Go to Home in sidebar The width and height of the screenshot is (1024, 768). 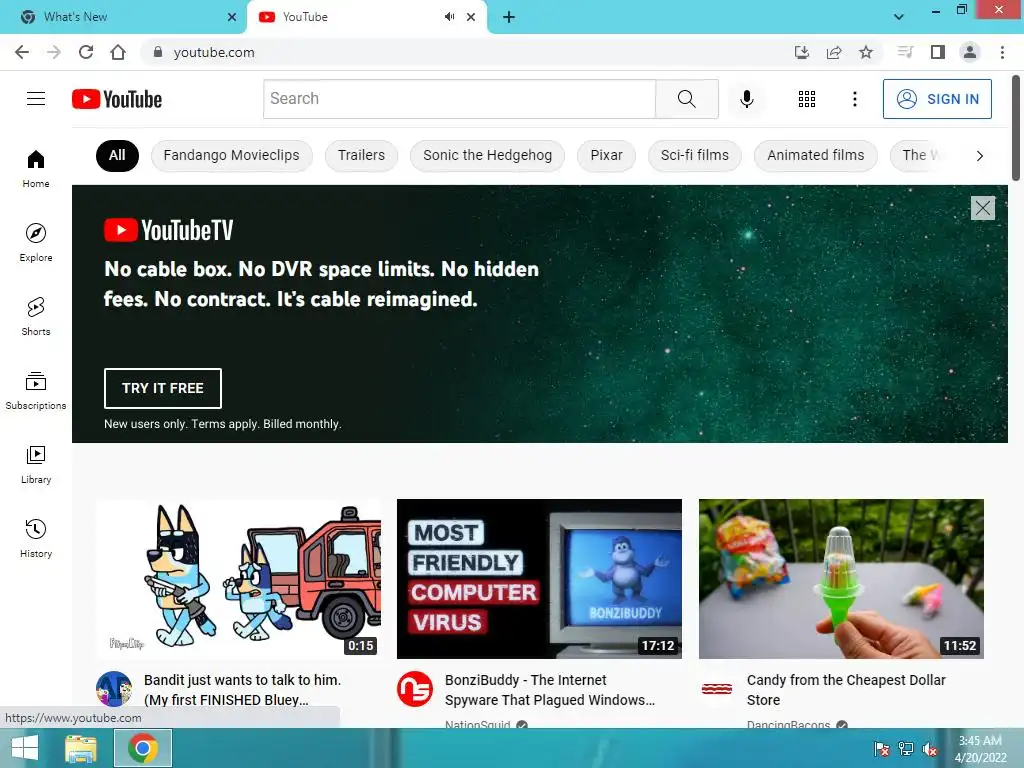36,168
